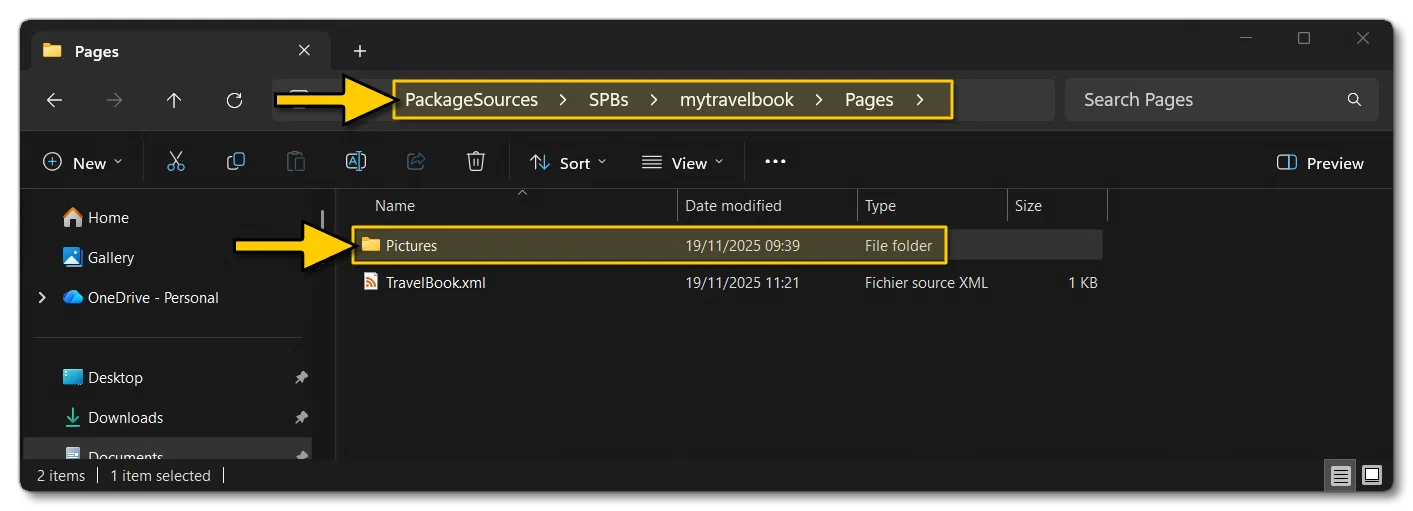1413x511 pixels.
Task: Open Desktop quick access folder
Action: click(x=103, y=377)
